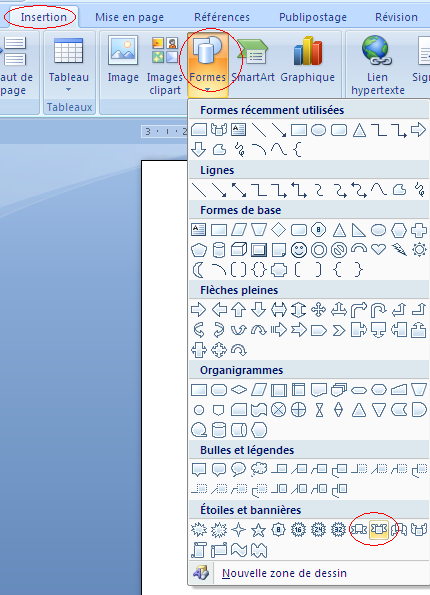Click the Graphique chart button

tap(307, 61)
